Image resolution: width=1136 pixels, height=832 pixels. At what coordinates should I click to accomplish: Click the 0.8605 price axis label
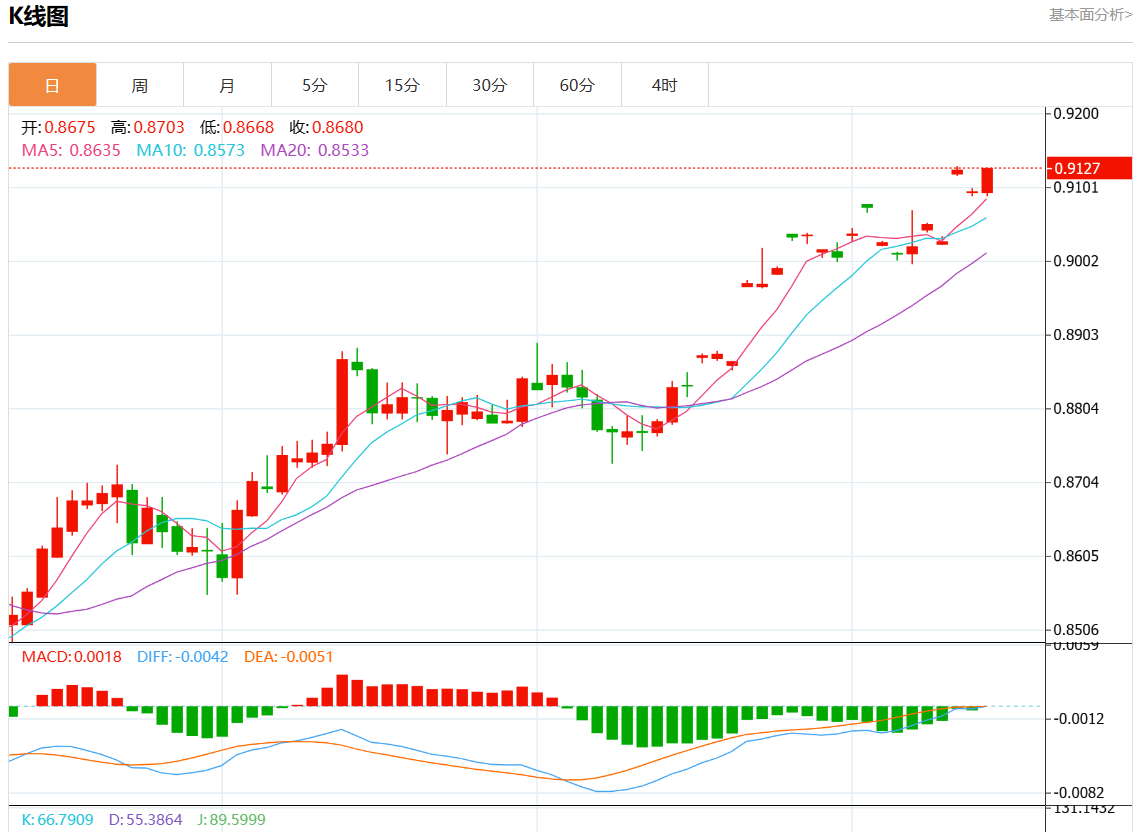point(1076,557)
